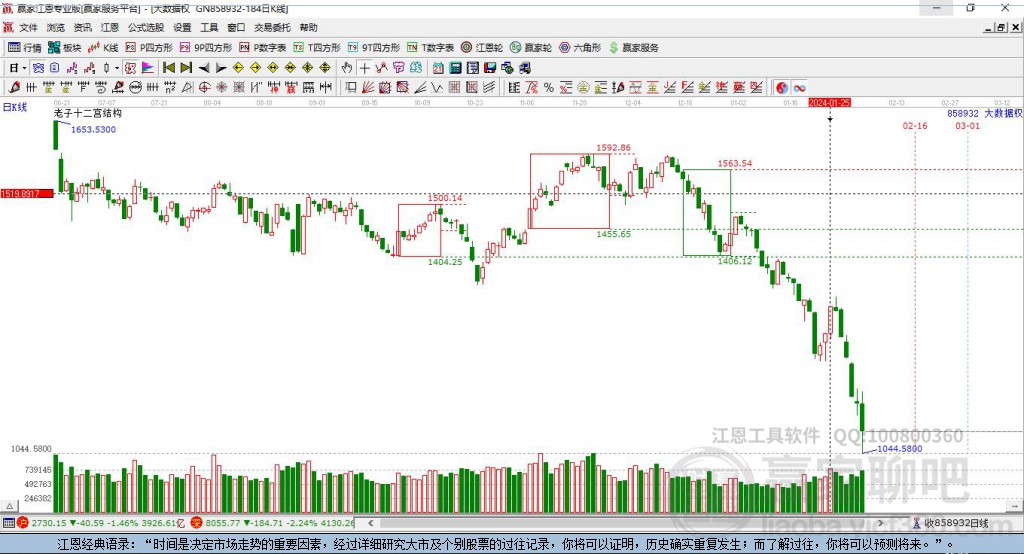The width and height of the screenshot is (1024, 554).
Task: Open the 9P四方形 tool
Action: point(206,48)
